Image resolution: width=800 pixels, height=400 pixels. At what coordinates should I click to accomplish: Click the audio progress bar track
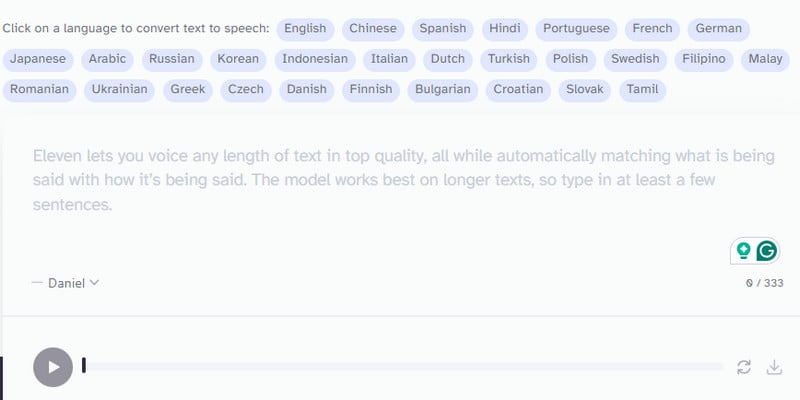403,367
